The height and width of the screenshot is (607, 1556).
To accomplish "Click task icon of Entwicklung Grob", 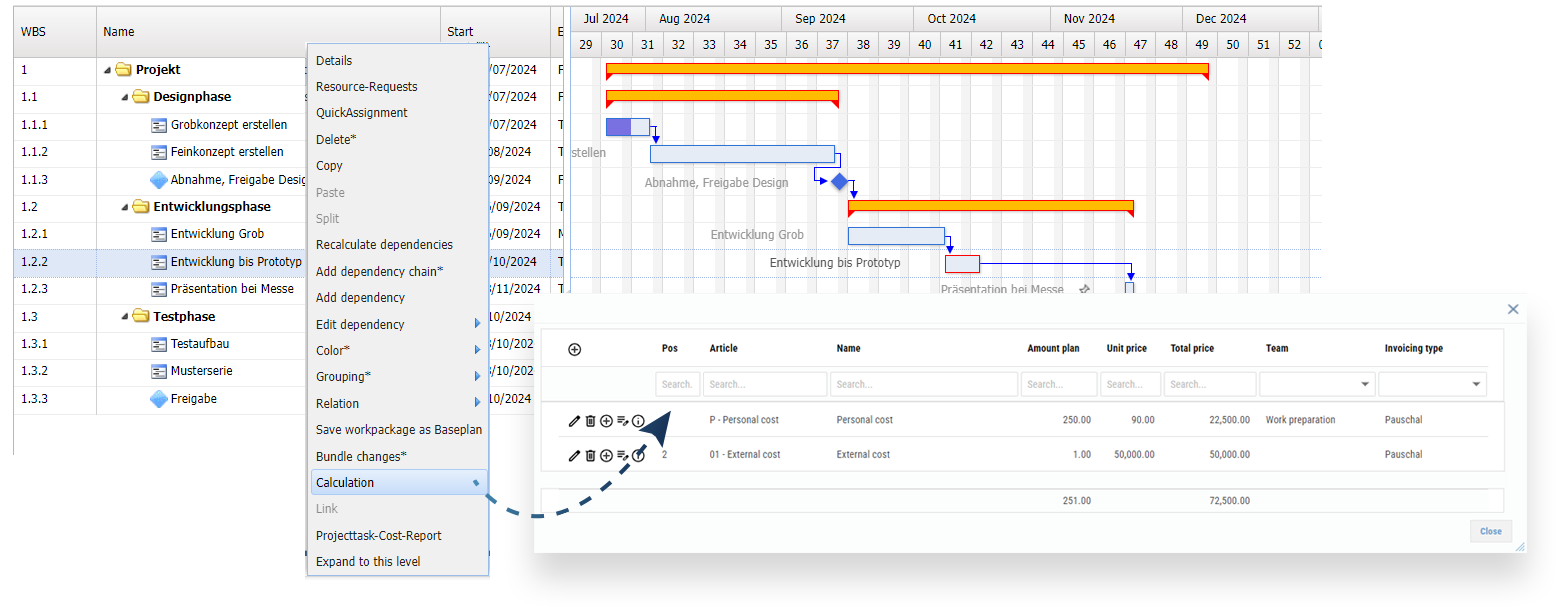I will 158,234.
